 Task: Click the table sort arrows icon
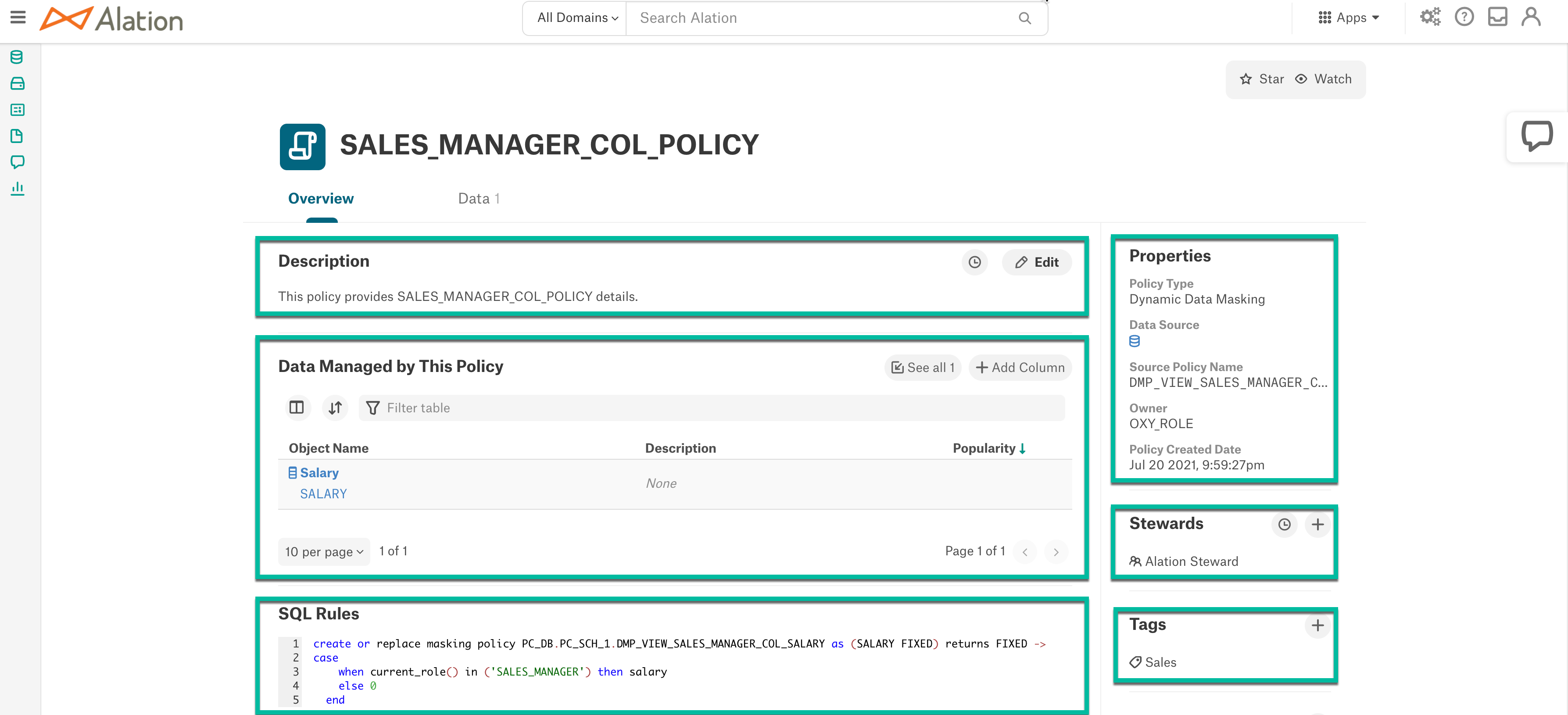pyautogui.click(x=335, y=408)
